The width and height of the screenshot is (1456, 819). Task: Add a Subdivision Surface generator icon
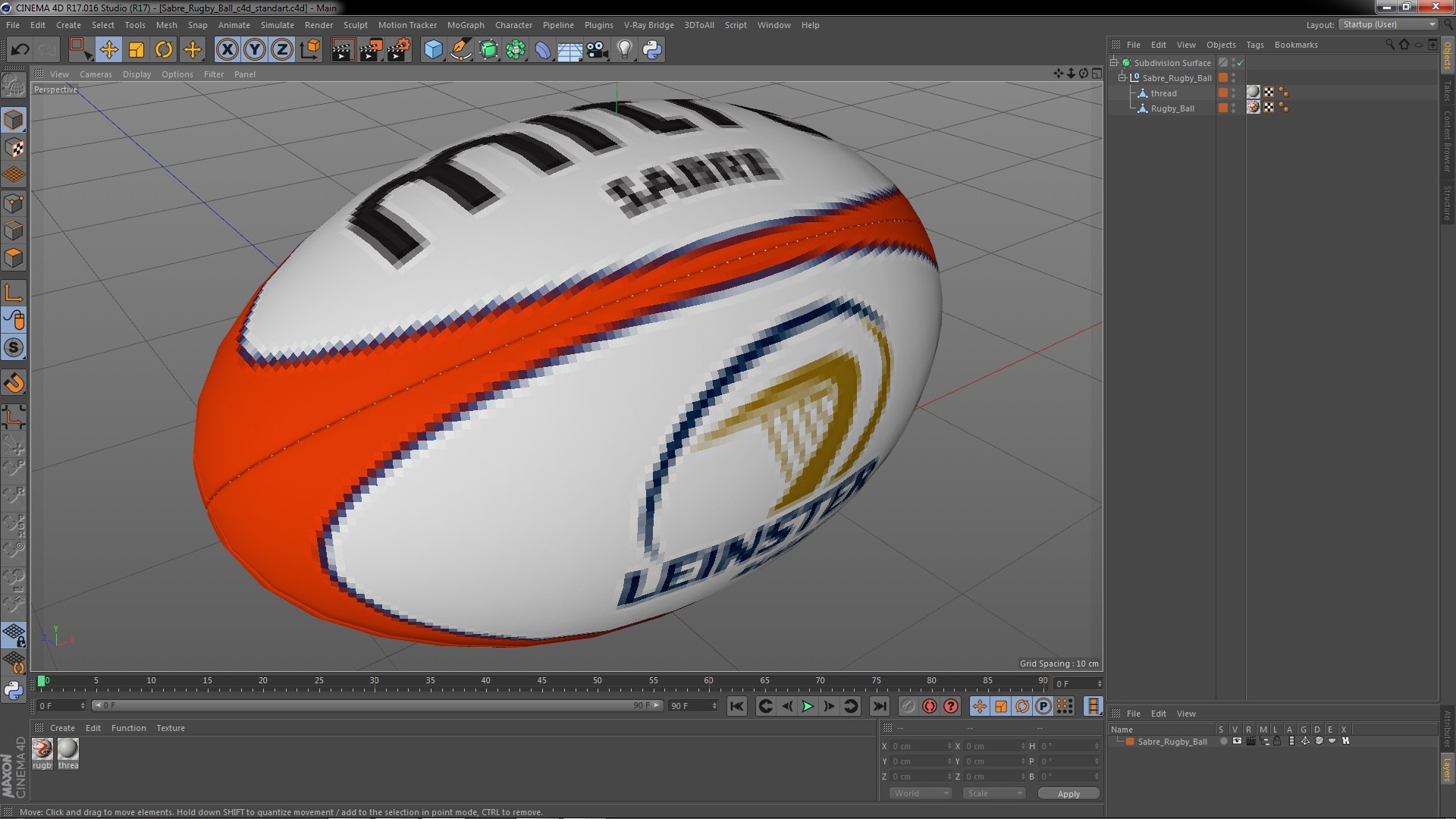point(488,50)
